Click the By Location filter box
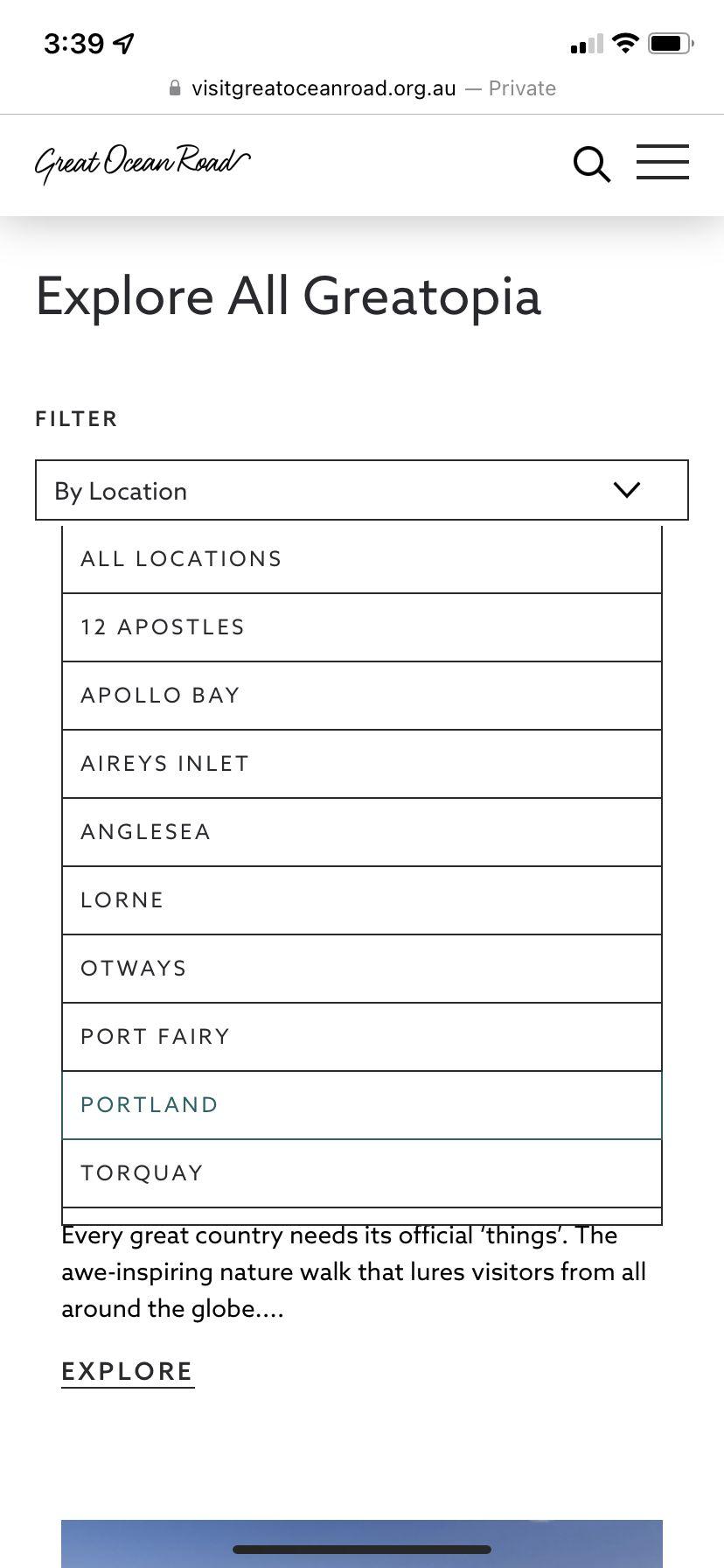 [332, 490]
